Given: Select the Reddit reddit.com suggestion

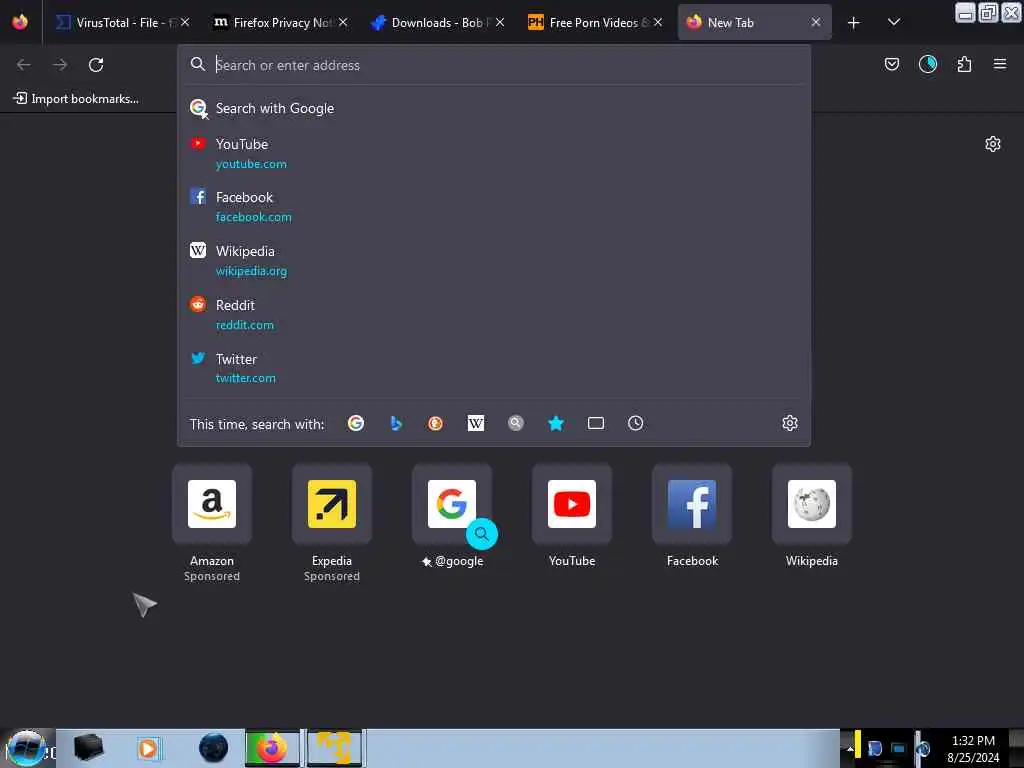Looking at the screenshot, I should [x=494, y=315].
